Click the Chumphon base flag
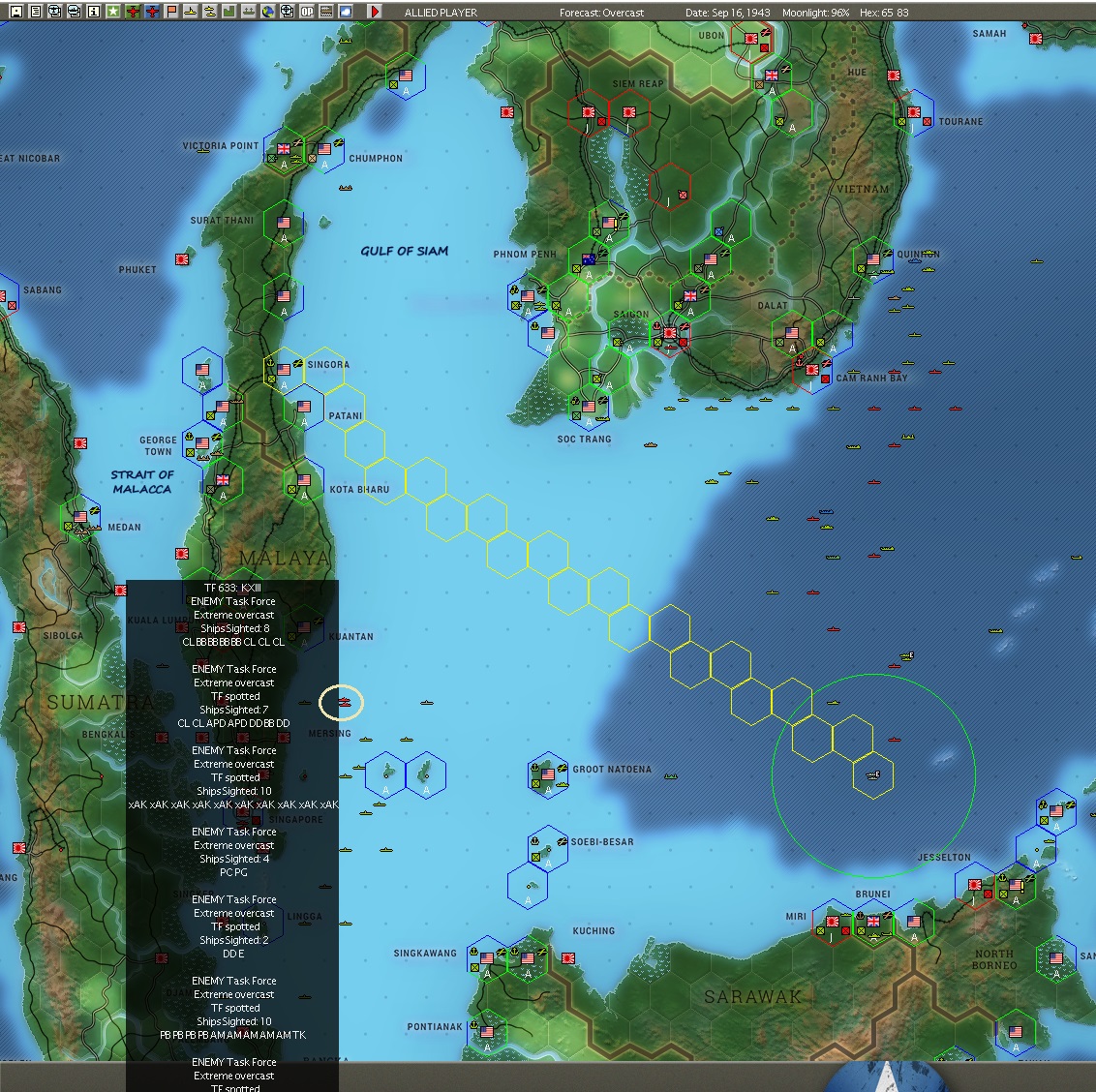Screen dimensions: 1096x1092 (323, 149)
